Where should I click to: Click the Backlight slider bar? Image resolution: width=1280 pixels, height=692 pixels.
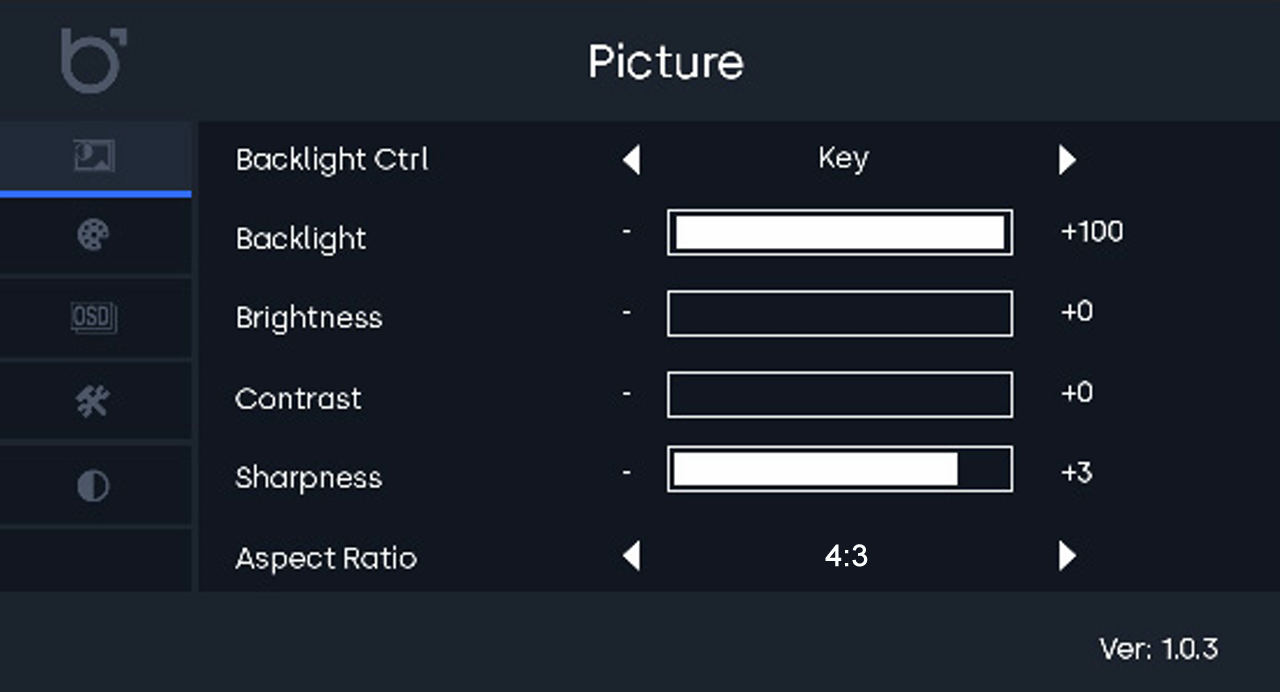839,232
